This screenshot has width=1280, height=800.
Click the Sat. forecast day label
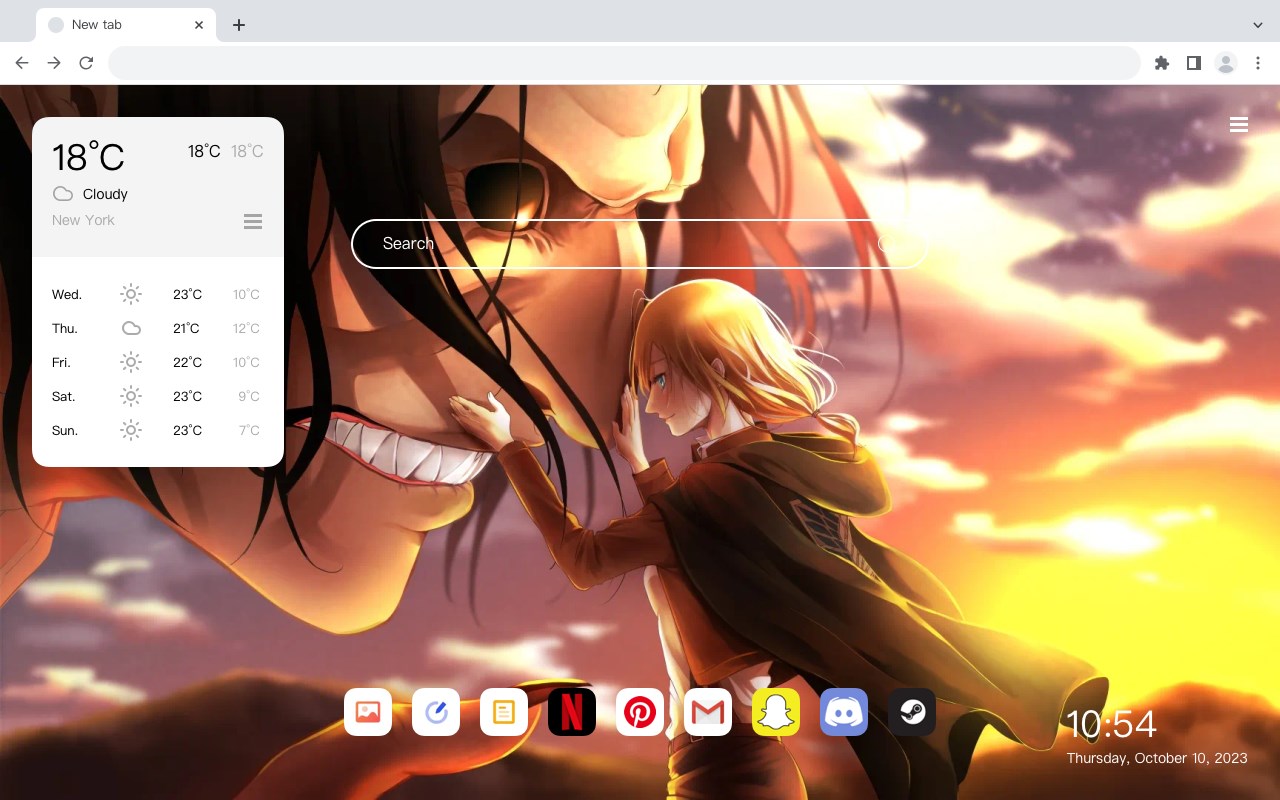[64, 396]
